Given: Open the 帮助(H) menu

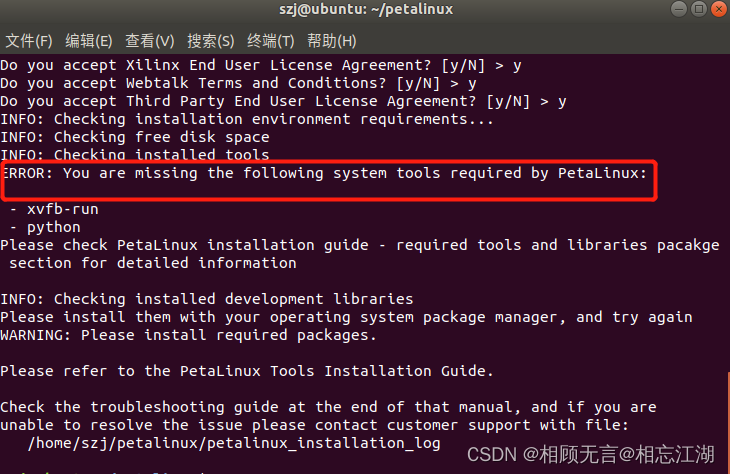Looking at the screenshot, I should click(x=331, y=41).
